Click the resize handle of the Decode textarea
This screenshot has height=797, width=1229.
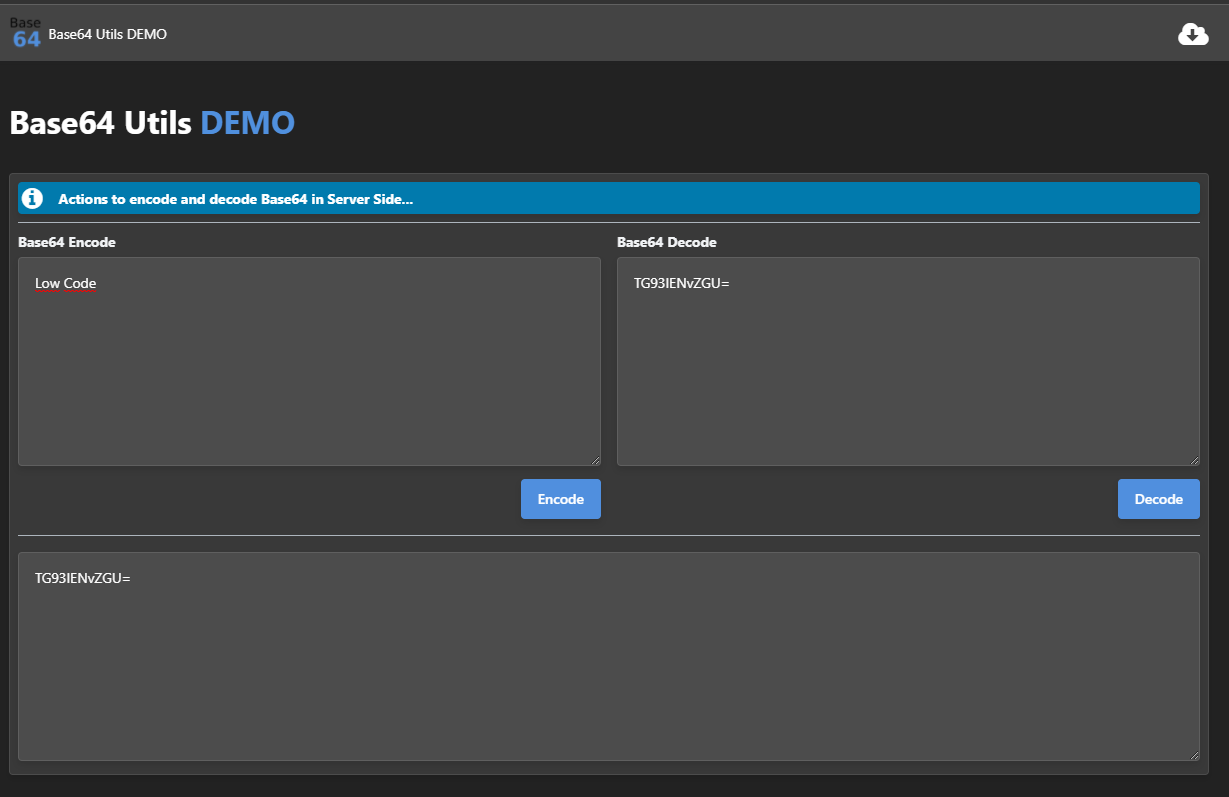(1193, 460)
